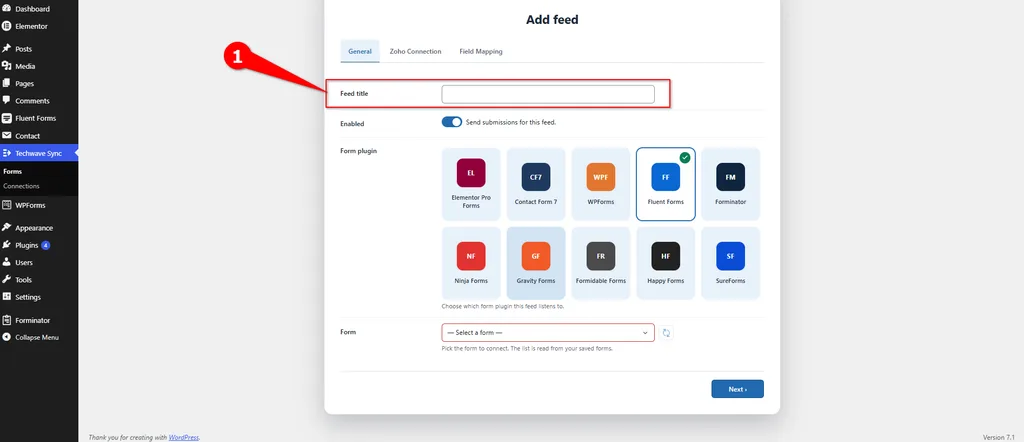This screenshot has width=1024, height=442.
Task: Focus the Feed title input field
Action: tap(548, 94)
